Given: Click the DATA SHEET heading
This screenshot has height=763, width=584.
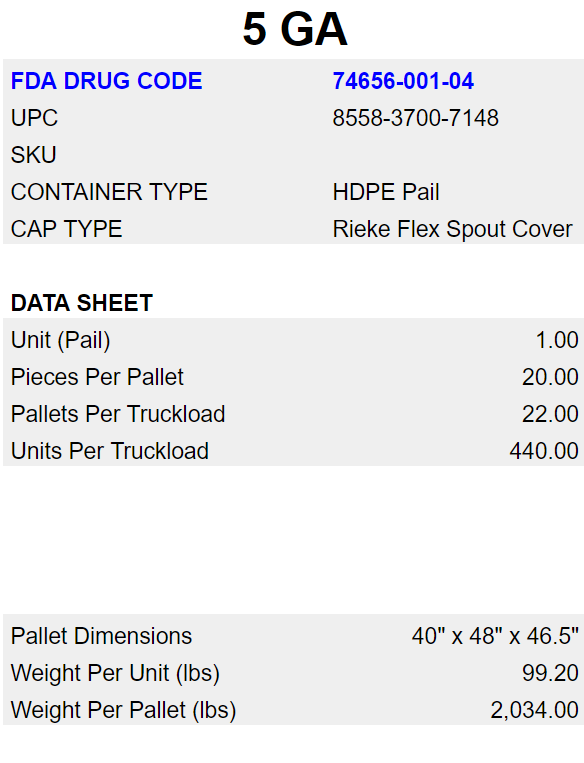Looking at the screenshot, I should coord(82,303).
